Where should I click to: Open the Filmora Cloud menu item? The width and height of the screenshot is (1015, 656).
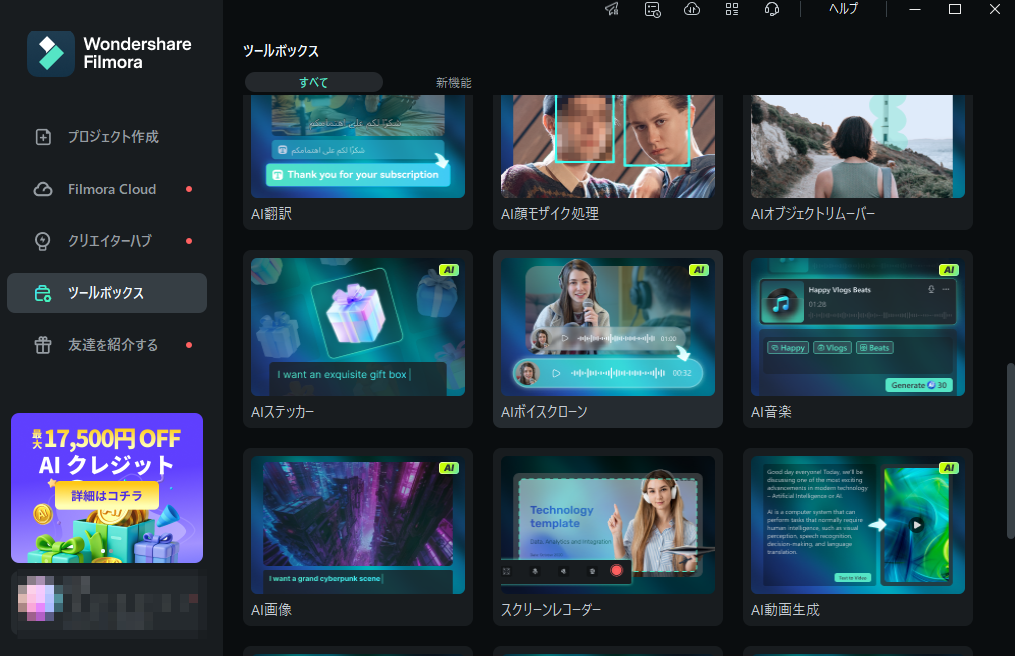tap(107, 189)
